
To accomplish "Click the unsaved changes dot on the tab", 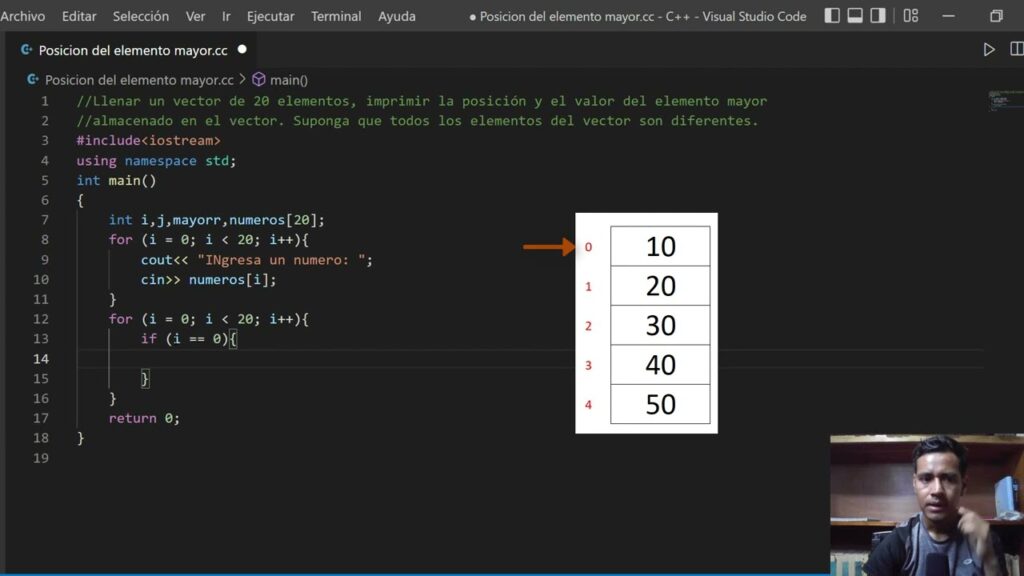I will pos(240,49).
